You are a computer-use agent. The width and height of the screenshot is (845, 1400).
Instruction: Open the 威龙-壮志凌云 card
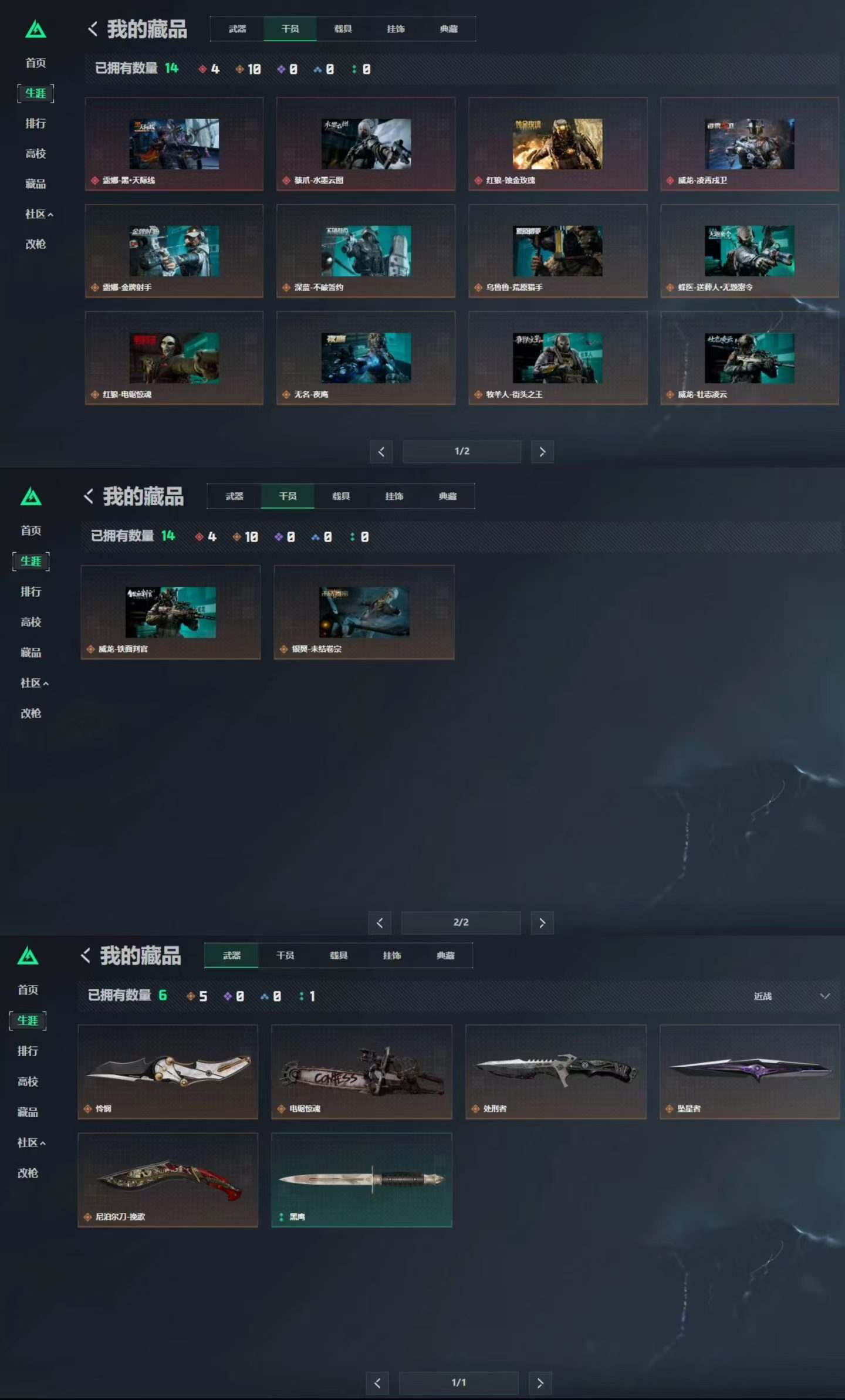[x=749, y=358]
